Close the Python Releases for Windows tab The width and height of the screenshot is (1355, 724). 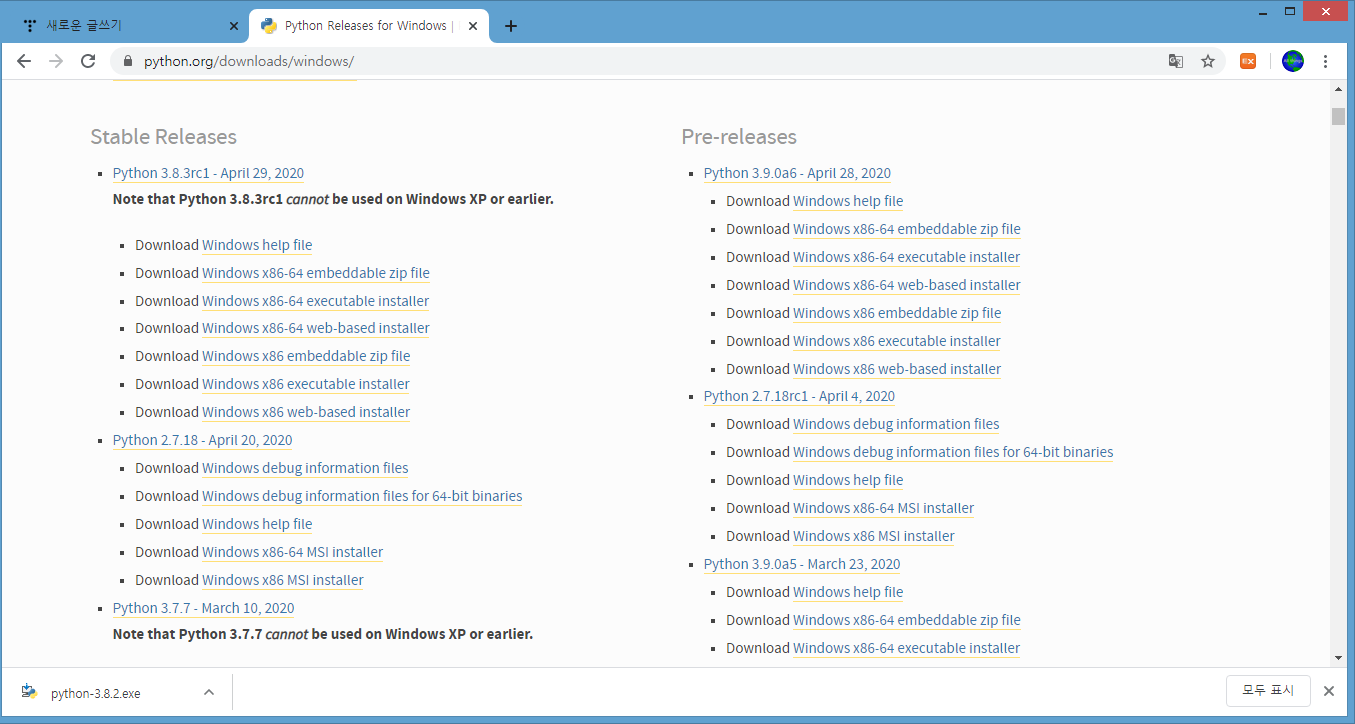(x=471, y=26)
